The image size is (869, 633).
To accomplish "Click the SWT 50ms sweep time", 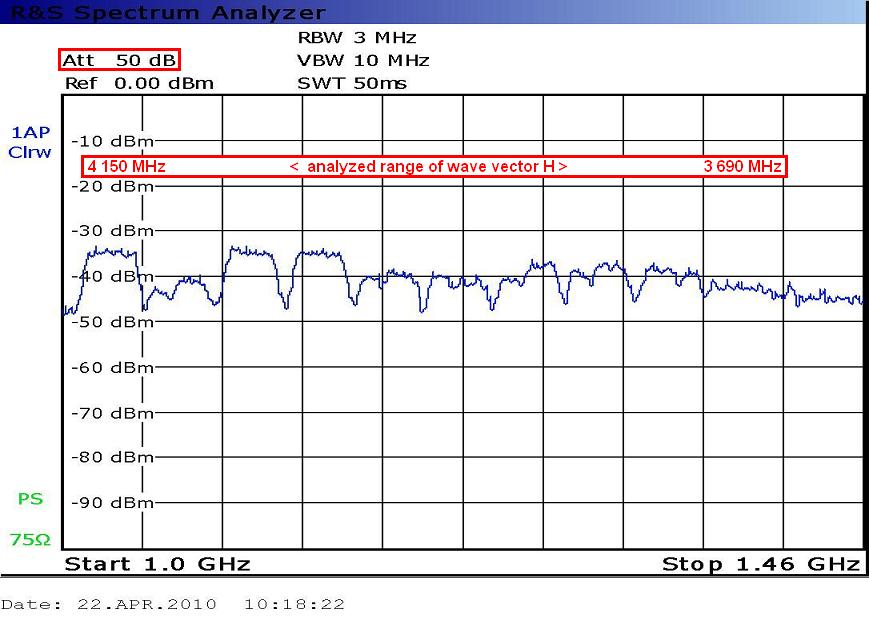I will pos(352,84).
